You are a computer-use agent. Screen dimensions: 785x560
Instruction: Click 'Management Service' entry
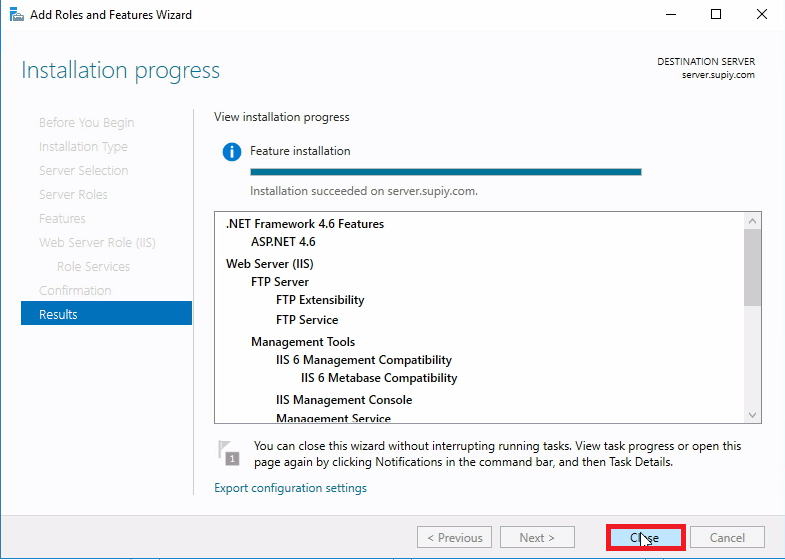click(x=333, y=418)
